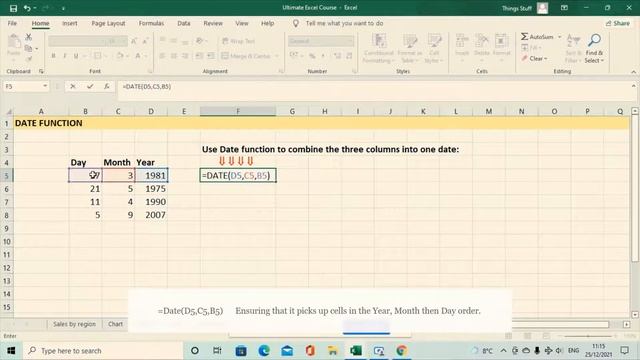The image size is (640, 360).
Task: Click the Copy icon in the Clipboard group
Action: (28, 48)
